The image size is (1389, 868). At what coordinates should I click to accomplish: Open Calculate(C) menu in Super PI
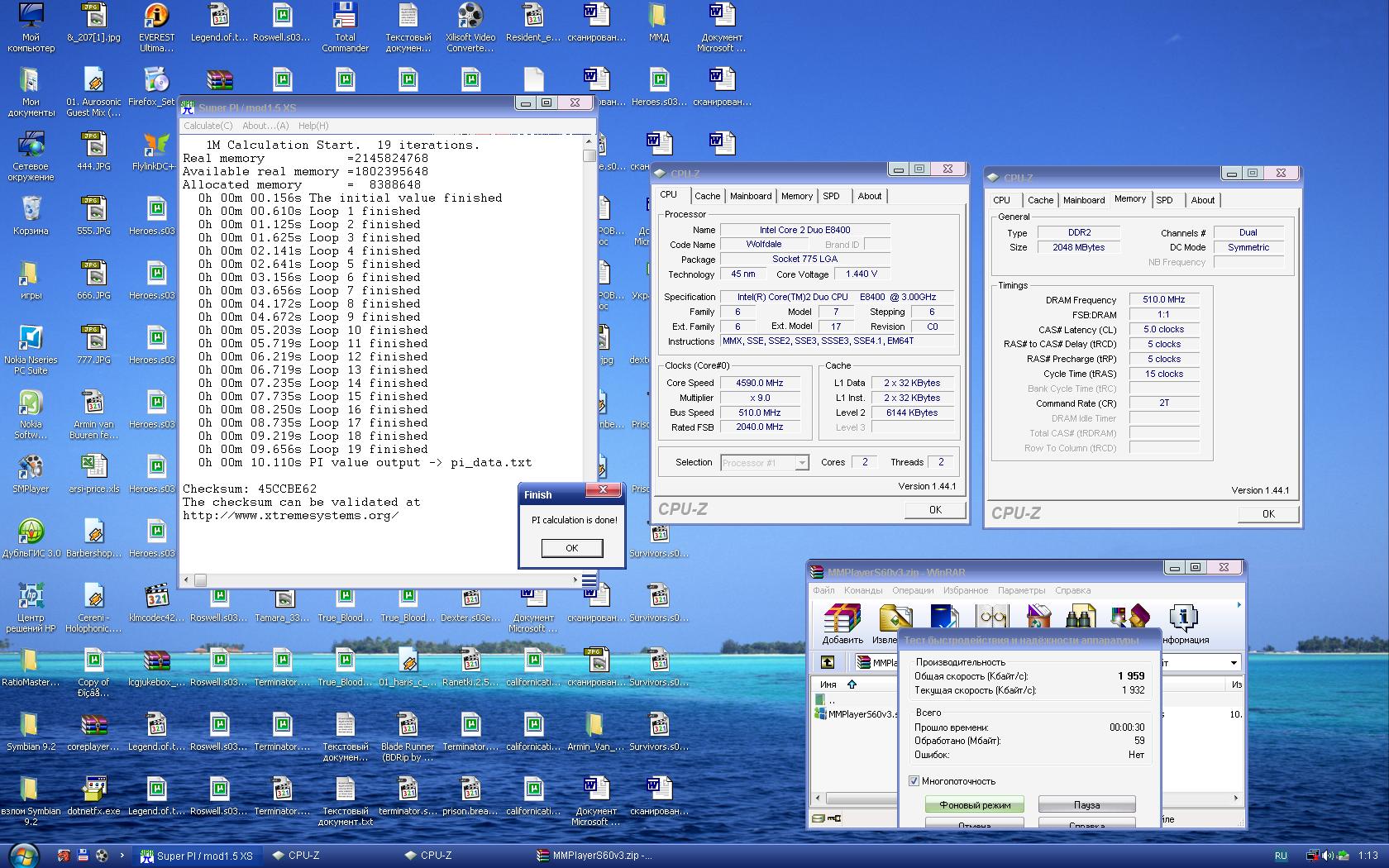(x=208, y=126)
